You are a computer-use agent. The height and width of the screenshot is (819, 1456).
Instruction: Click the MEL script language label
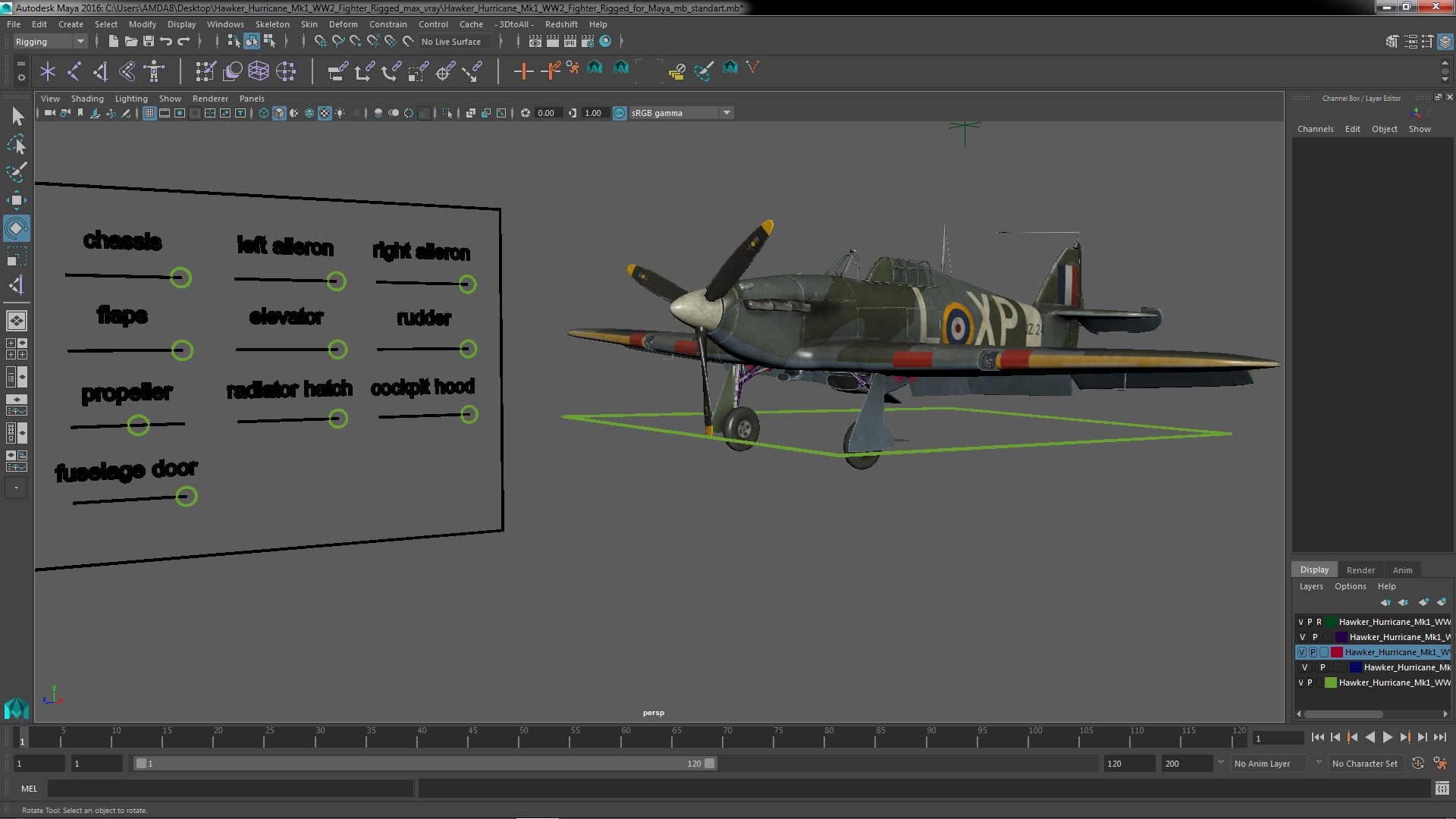pyautogui.click(x=29, y=789)
